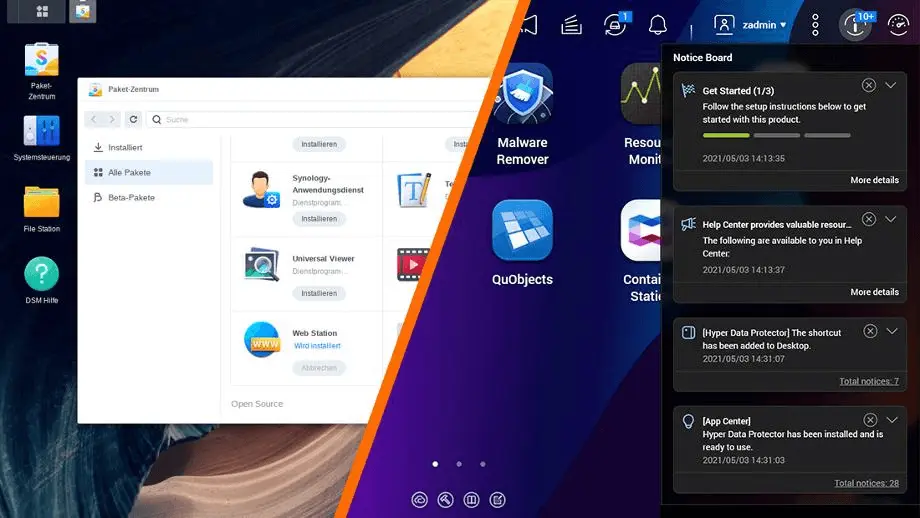Open the Malware Remover app

tap(522, 94)
